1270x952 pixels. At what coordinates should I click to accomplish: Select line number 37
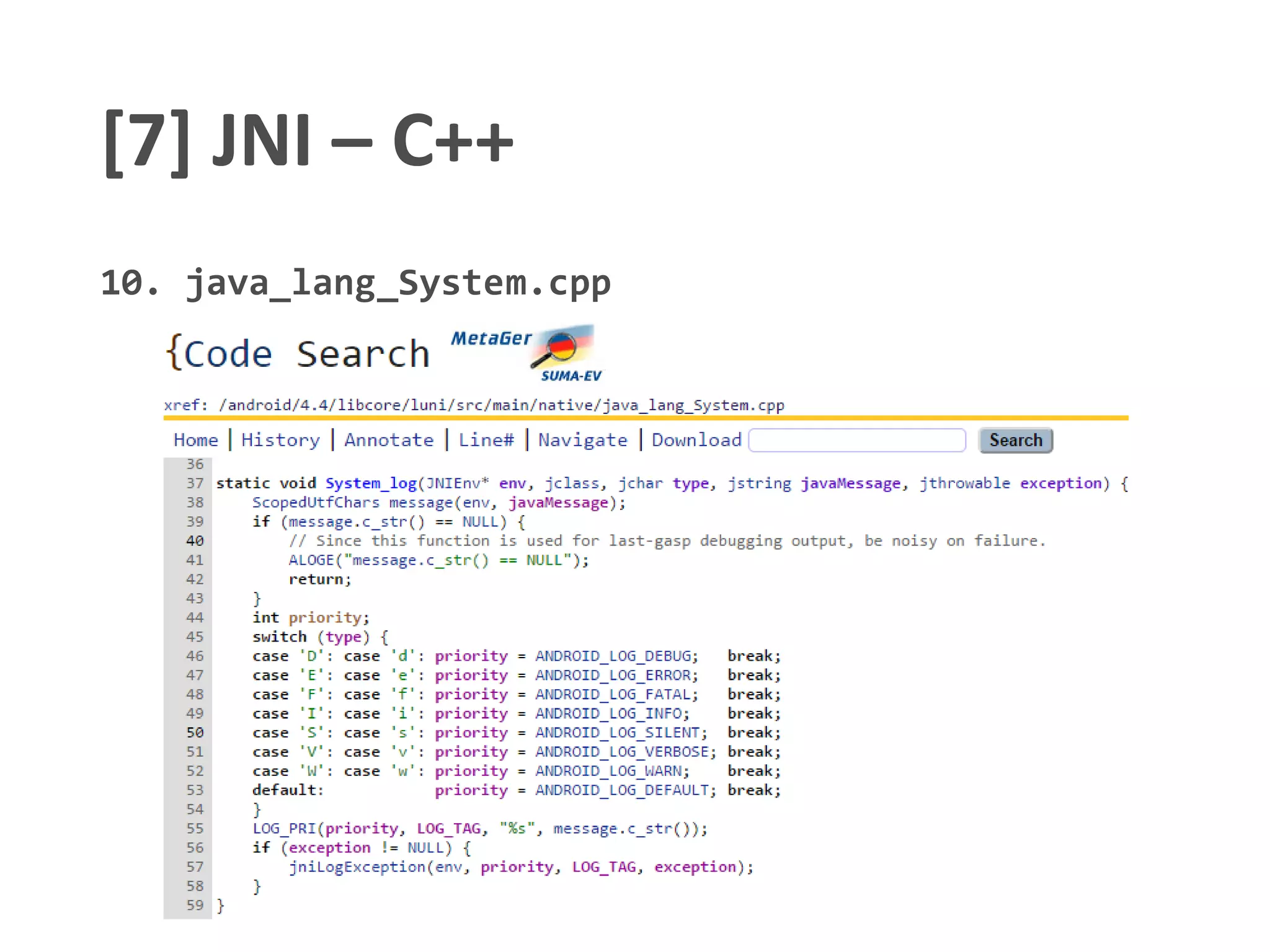(195, 483)
